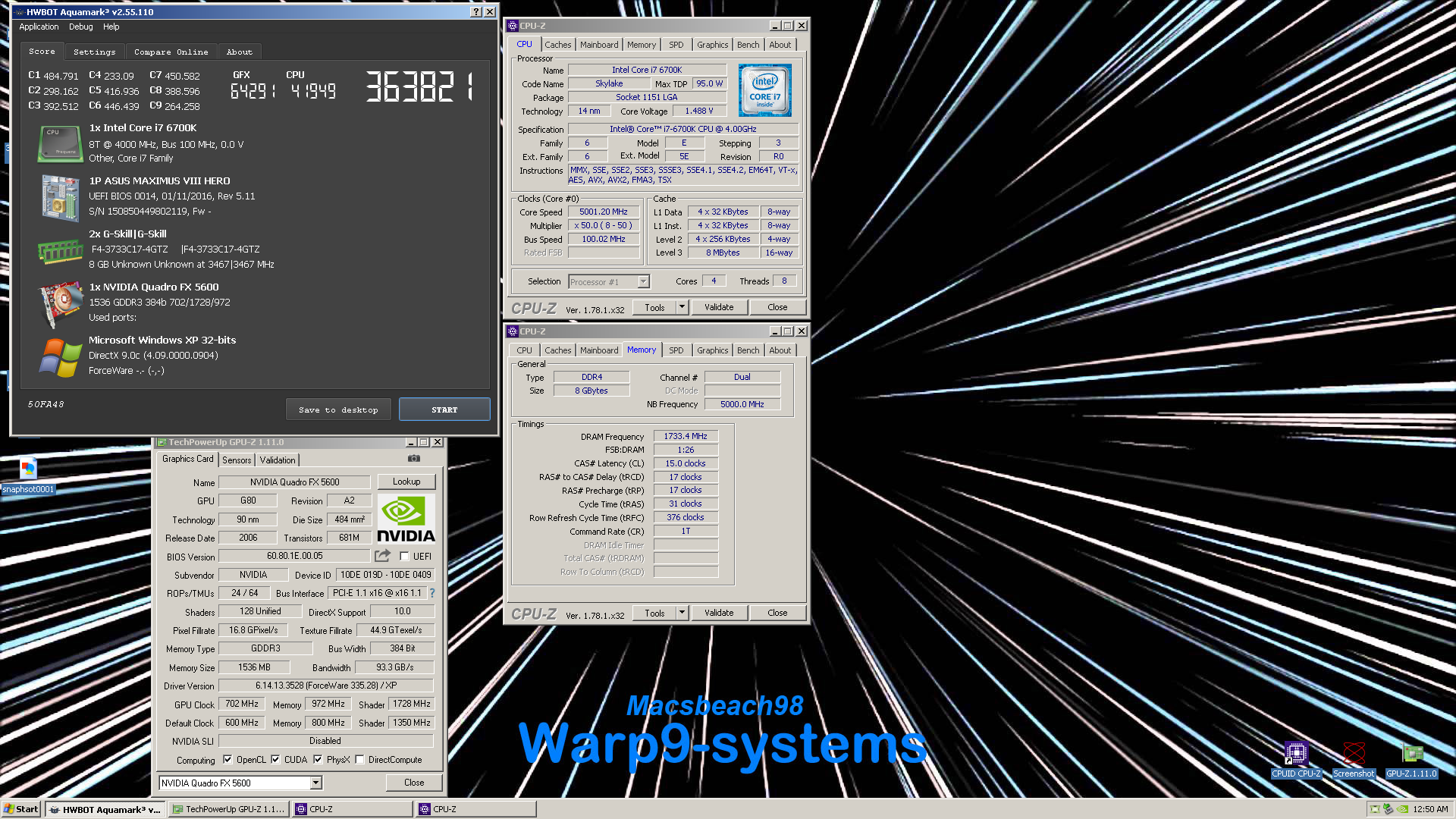The width and height of the screenshot is (1456, 819).
Task: Click the Close button in GPU-Z
Action: tap(414, 783)
